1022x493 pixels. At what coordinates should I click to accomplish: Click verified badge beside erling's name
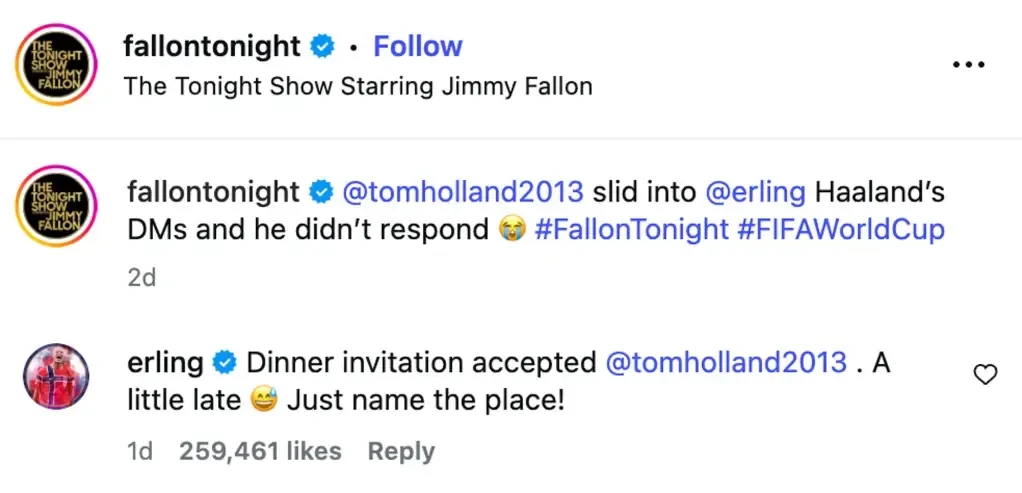(225, 363)
